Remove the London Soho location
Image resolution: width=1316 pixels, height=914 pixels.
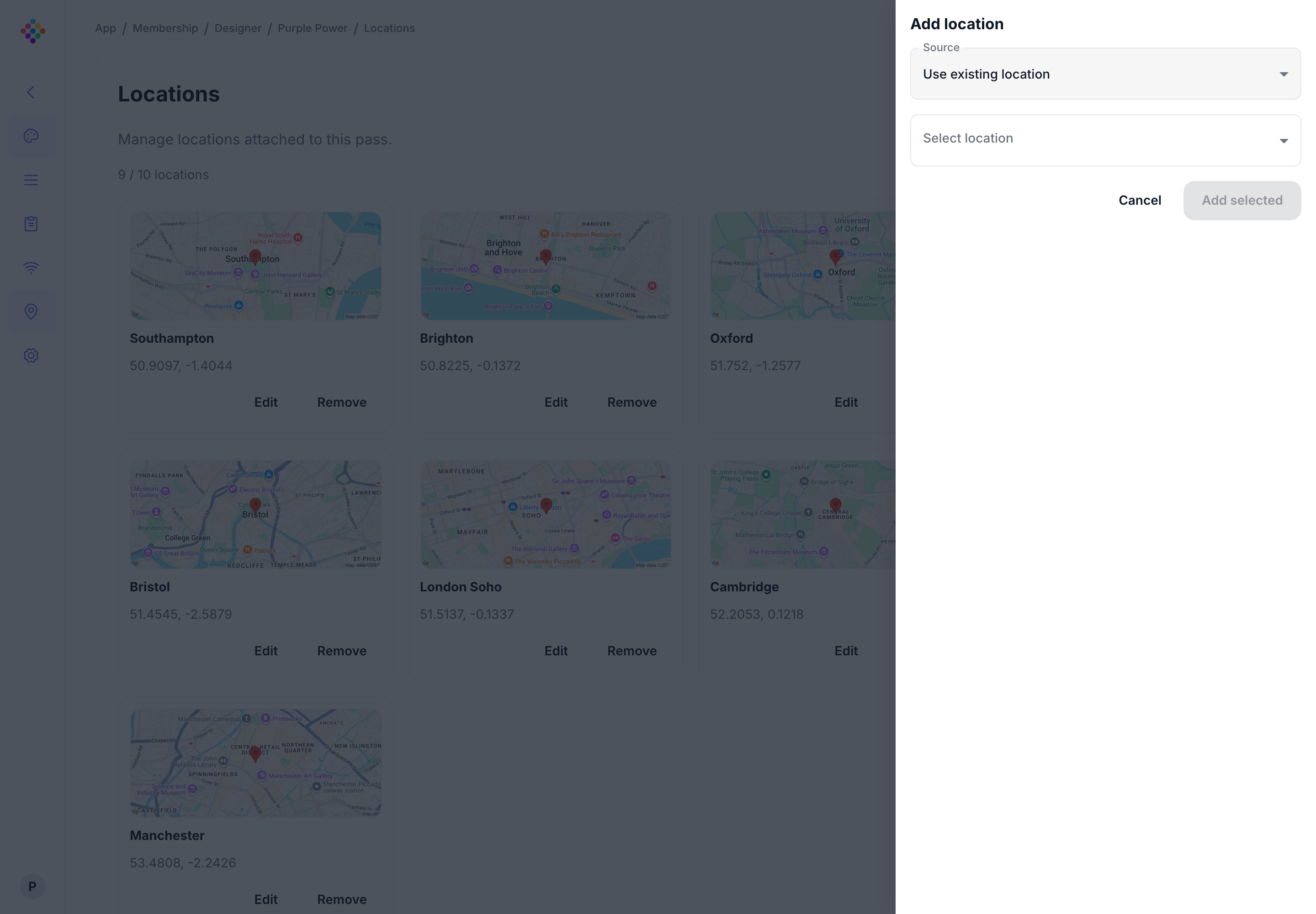click(631, 651)
